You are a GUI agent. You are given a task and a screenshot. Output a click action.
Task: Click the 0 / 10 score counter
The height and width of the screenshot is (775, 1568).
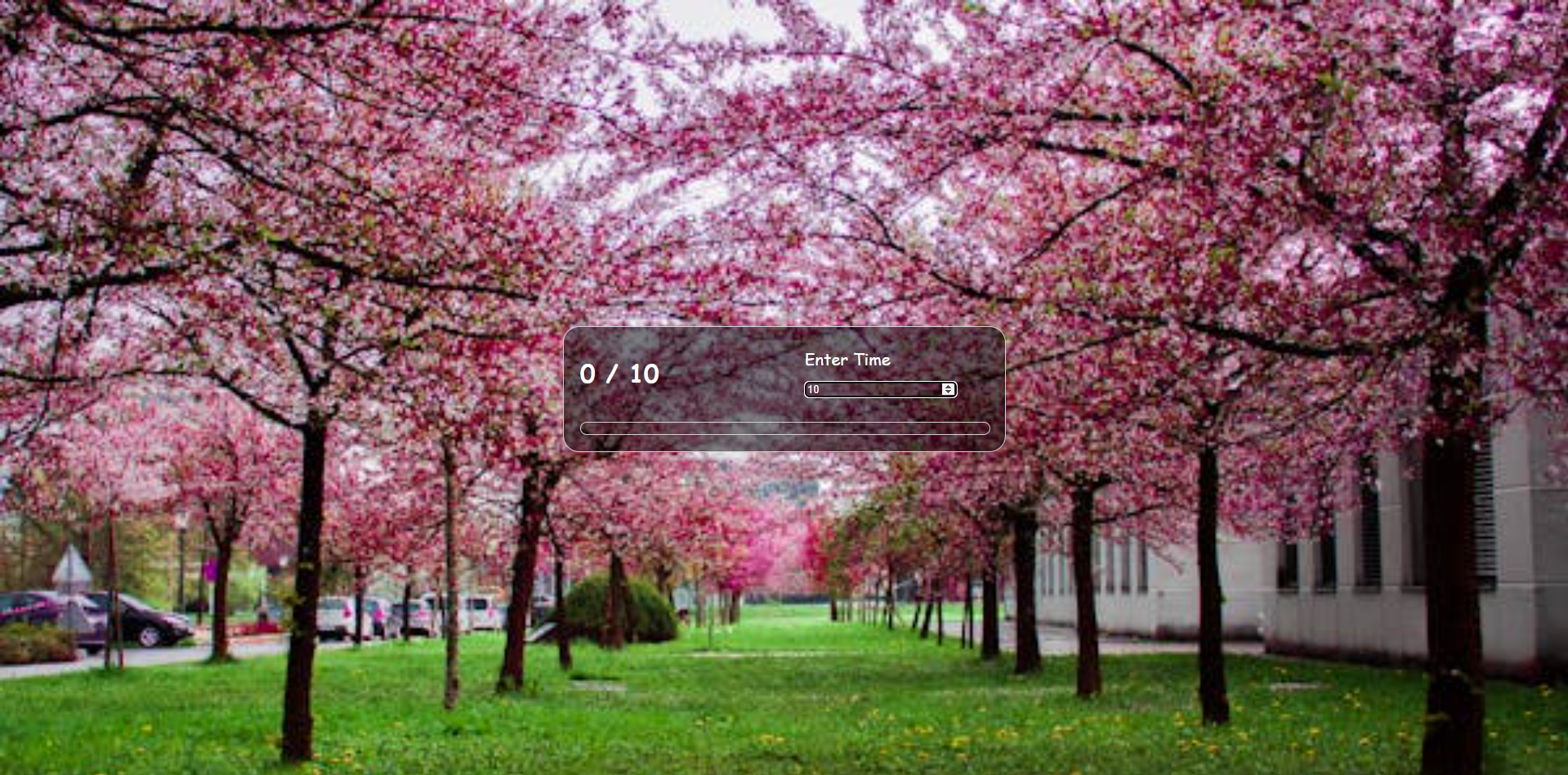click(x=619, y=375)
